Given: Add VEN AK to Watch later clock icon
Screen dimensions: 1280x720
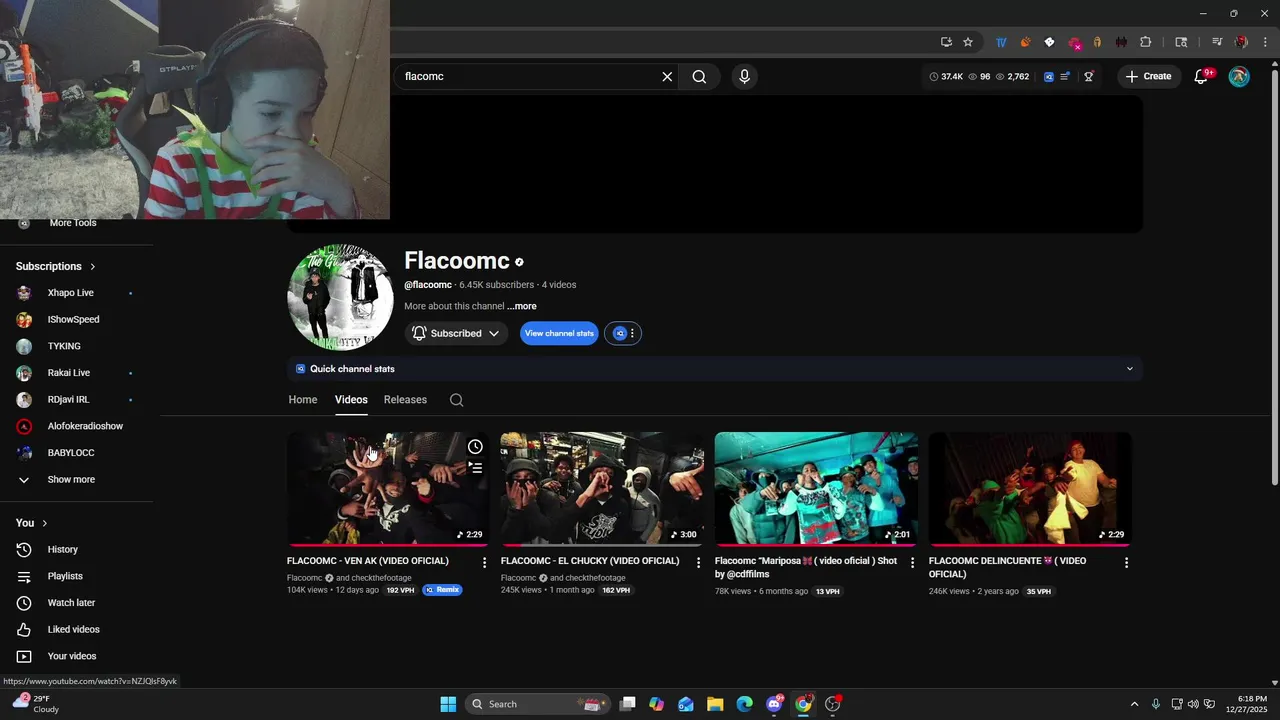Looking at the screenshot, I should pyautogui.click(x=475, y=447).
